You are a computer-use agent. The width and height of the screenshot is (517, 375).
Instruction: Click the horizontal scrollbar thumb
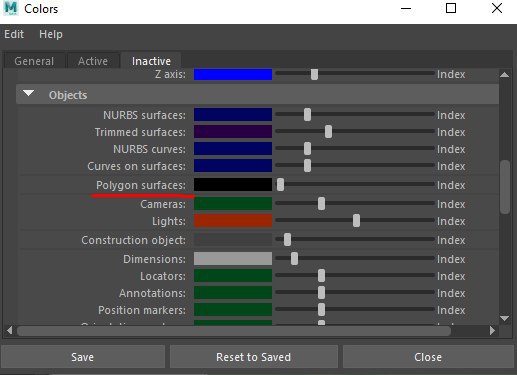[x=234, y=331]
